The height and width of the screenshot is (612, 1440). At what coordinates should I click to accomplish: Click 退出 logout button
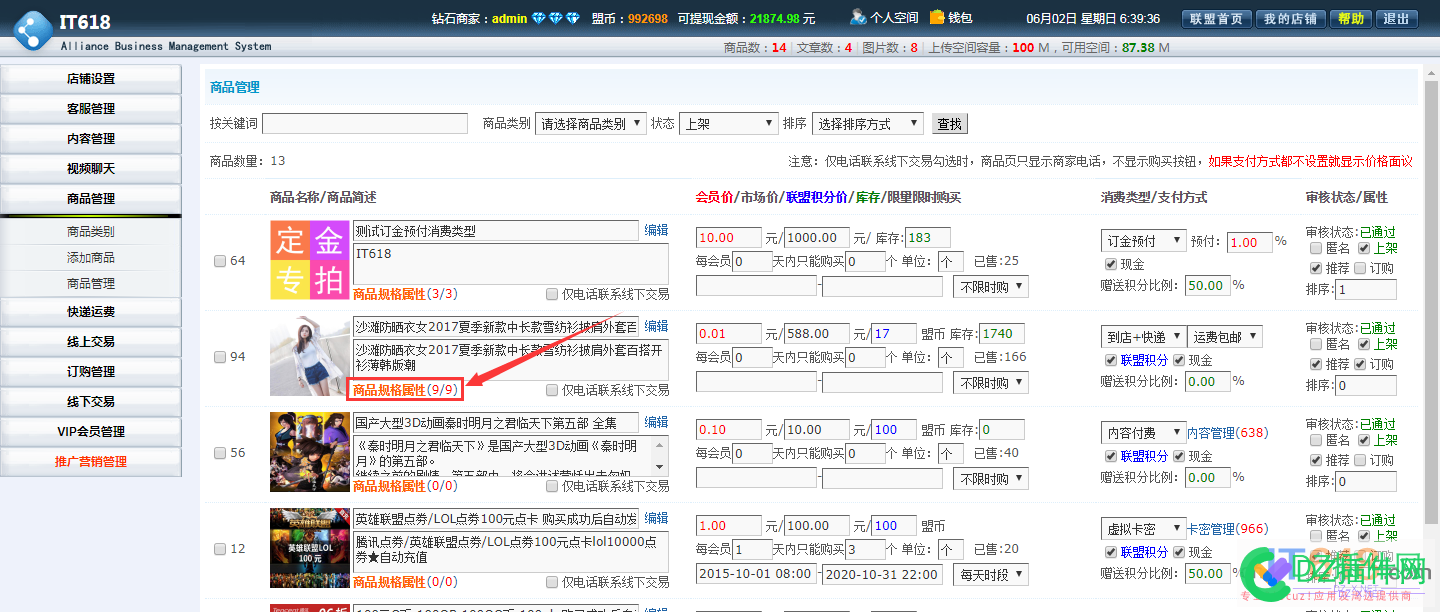tap(1396, 19)
